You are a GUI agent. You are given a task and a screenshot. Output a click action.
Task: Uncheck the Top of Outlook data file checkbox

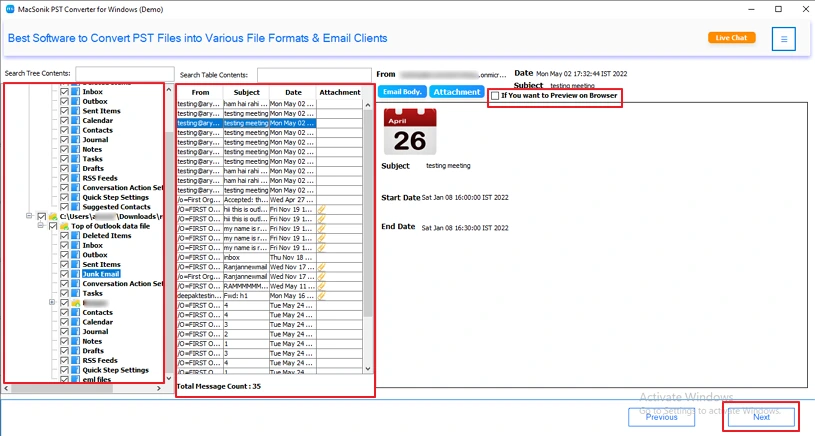(53, 226)
